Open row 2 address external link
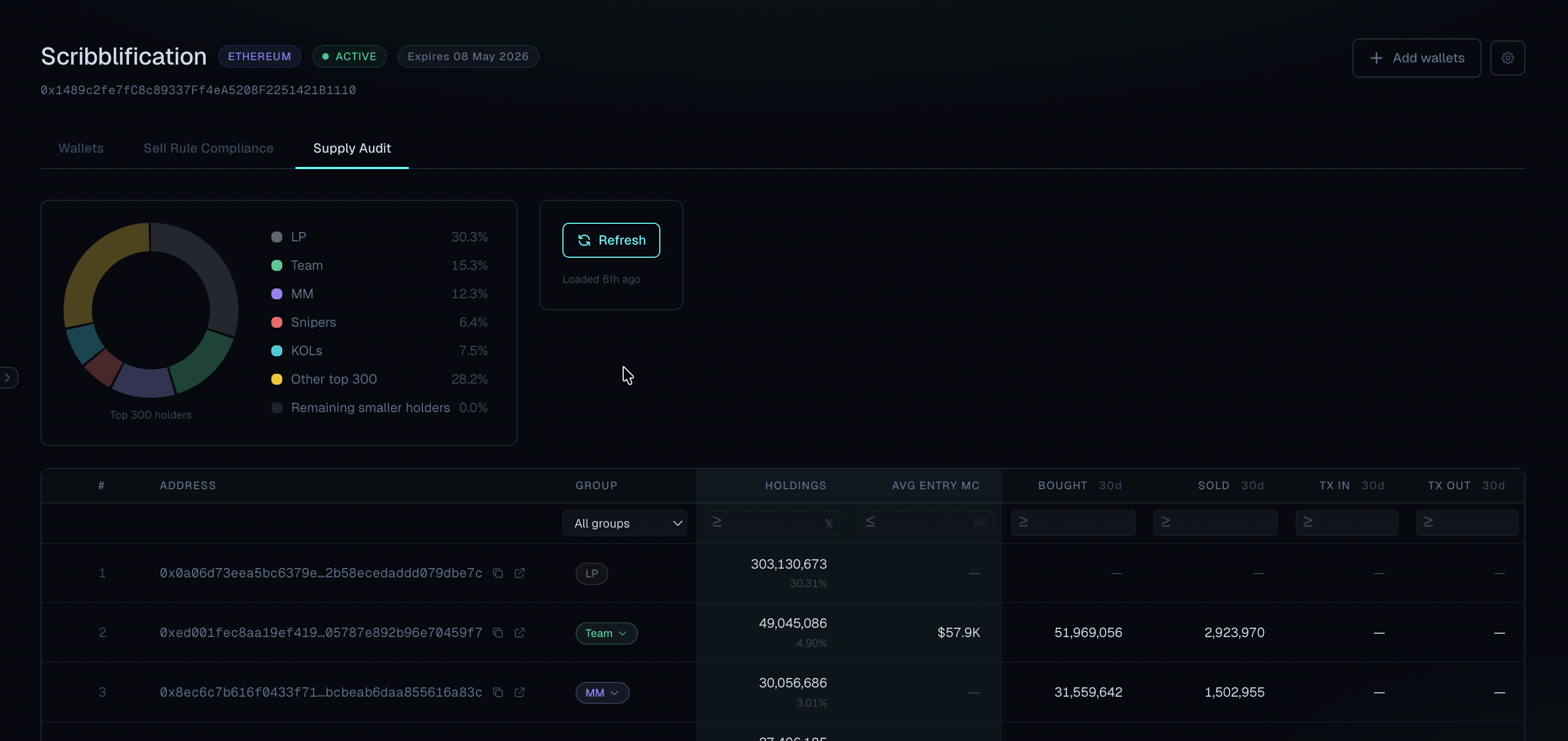 pos(520,633)
